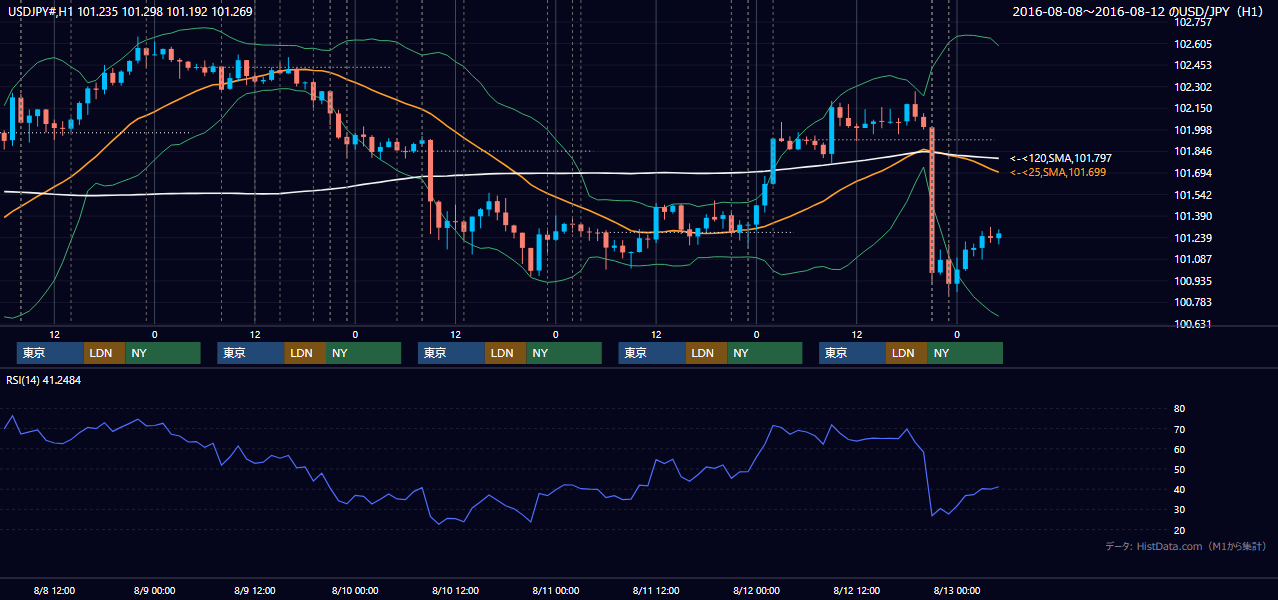Click the 東京 session block for August 10
The width and height of the screenshot is (1278, 600).
click(x=452, y=353)
